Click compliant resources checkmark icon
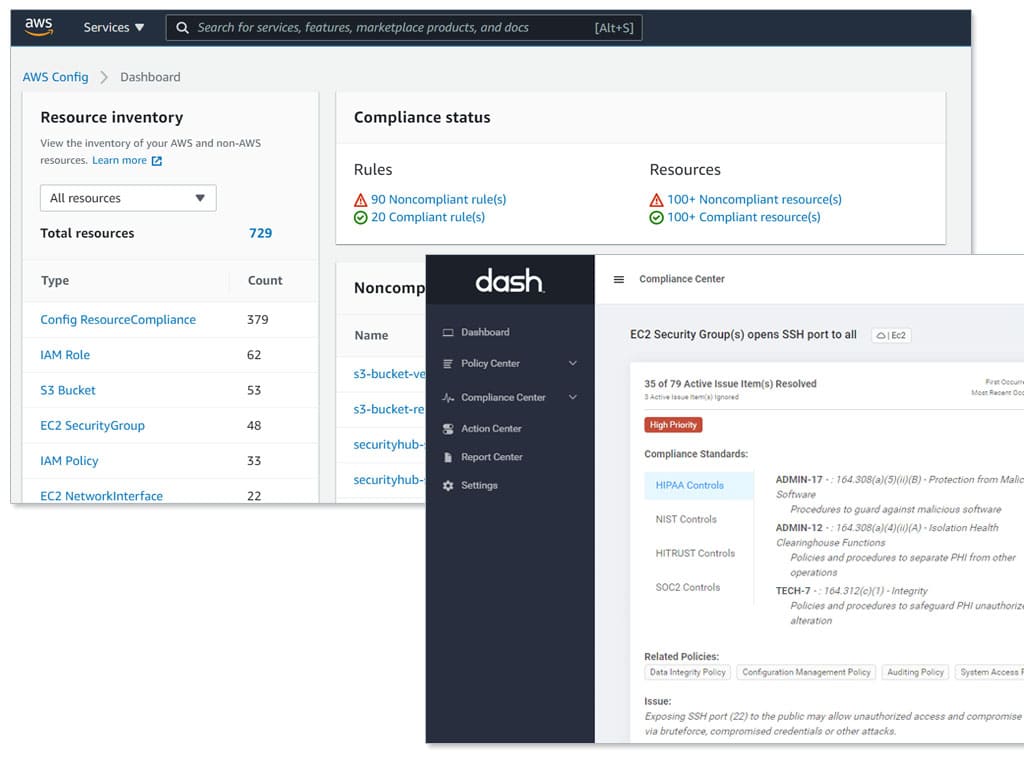 [x=656, y=218]
